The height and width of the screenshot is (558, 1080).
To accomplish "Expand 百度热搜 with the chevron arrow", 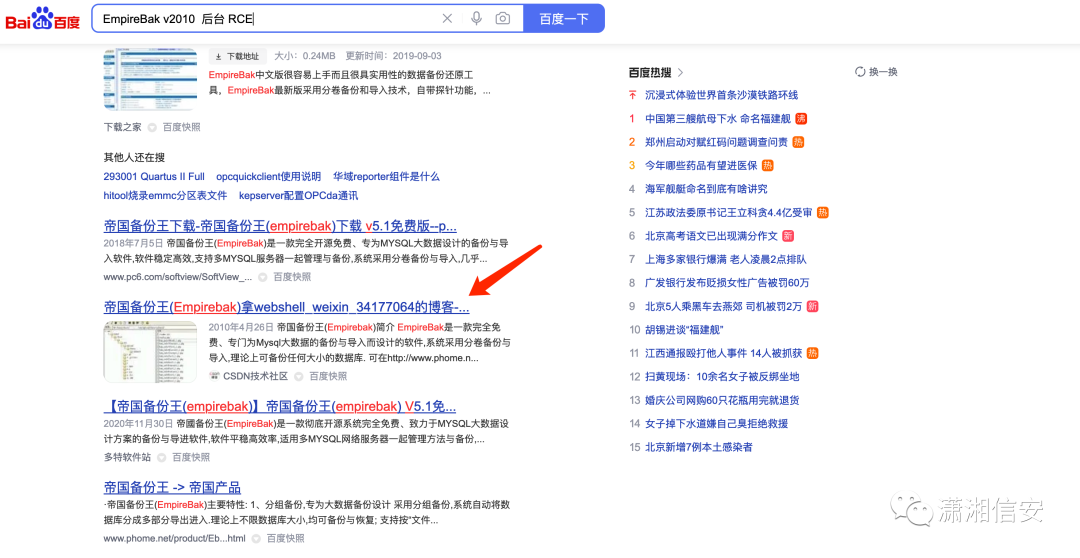I will pyautogui.click(x=681, y=72).
